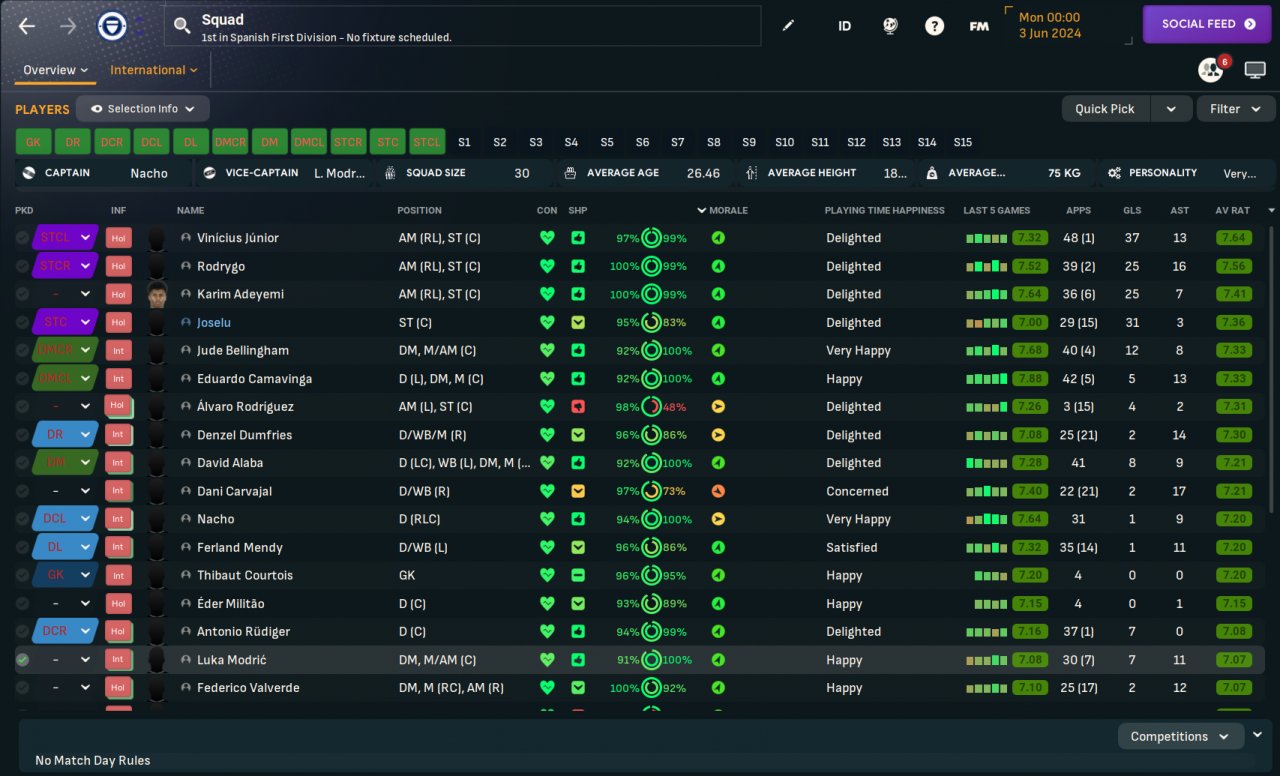Open the Filter dropdown
1280x776 pixels.
click(1236, 109)
